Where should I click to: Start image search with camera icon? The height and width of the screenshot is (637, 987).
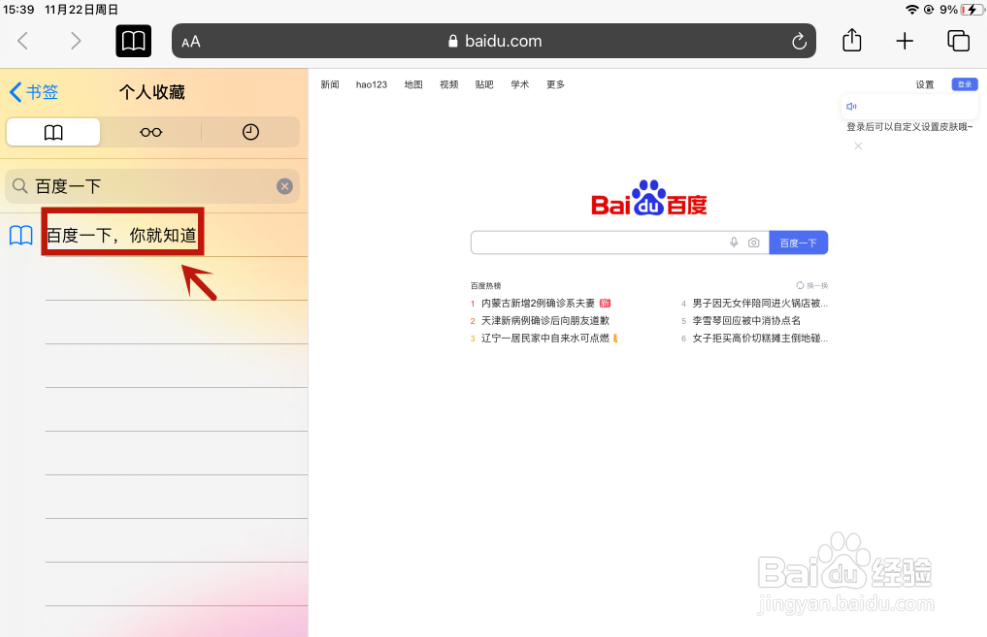click(753, 242)
